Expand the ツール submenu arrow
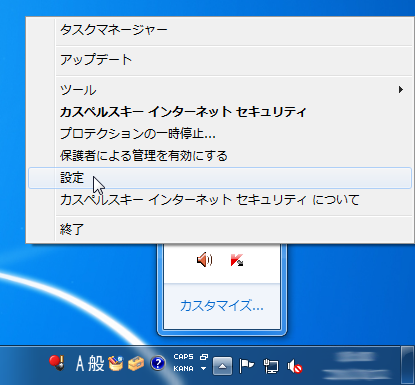Screen dimensions: 415x385 (x=401, y=89)
